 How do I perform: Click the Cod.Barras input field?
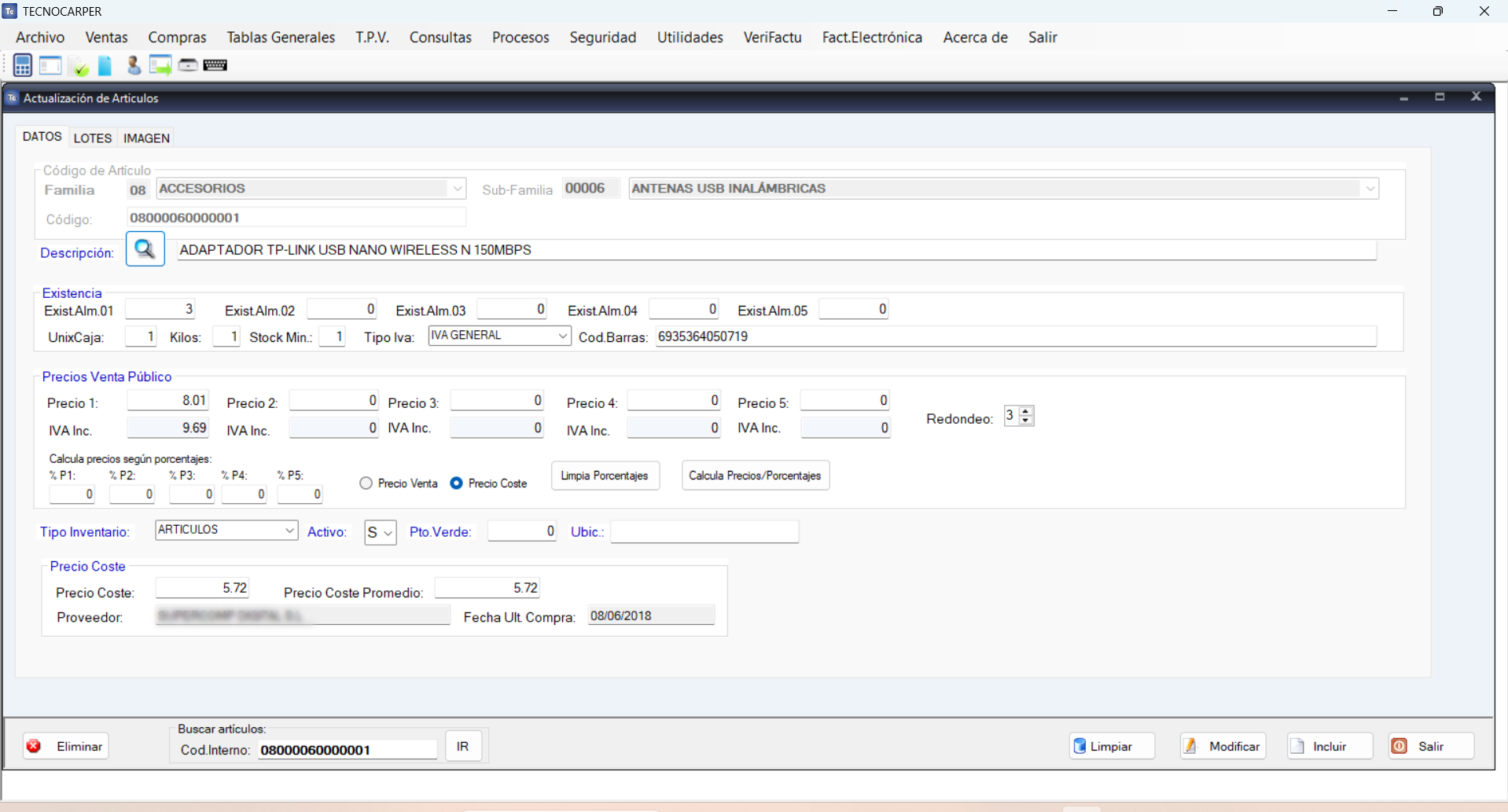click(1015, 336)
